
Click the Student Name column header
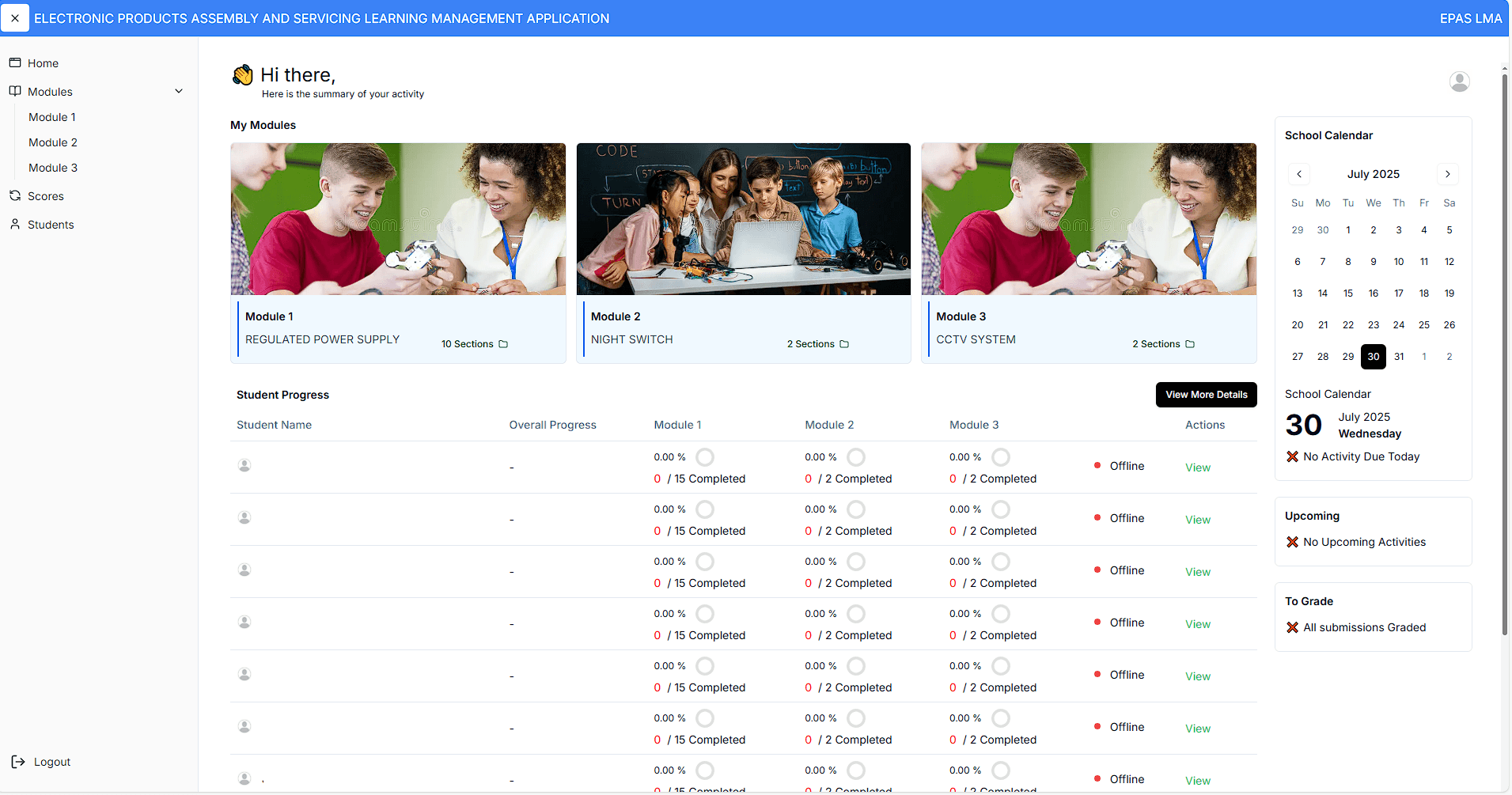tap(274, 425)
